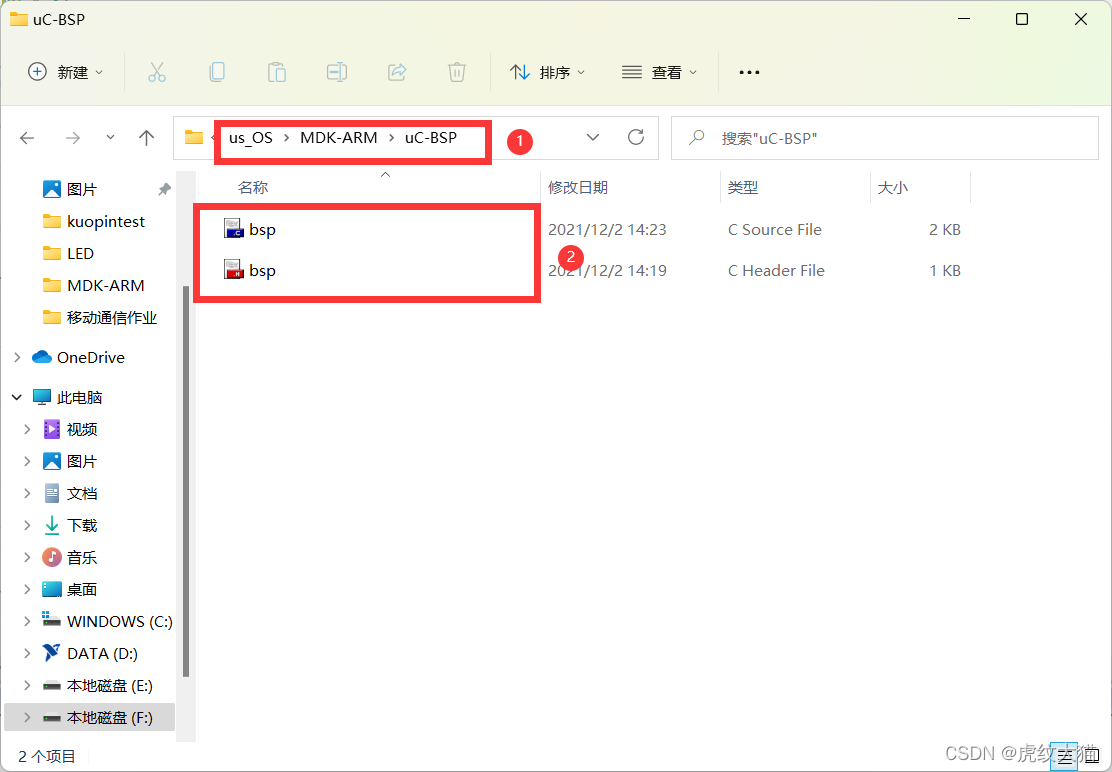This screenshot has height=772, width=1112.
Task: Click the Paste clipboard icon
Action: pos(277,72)
